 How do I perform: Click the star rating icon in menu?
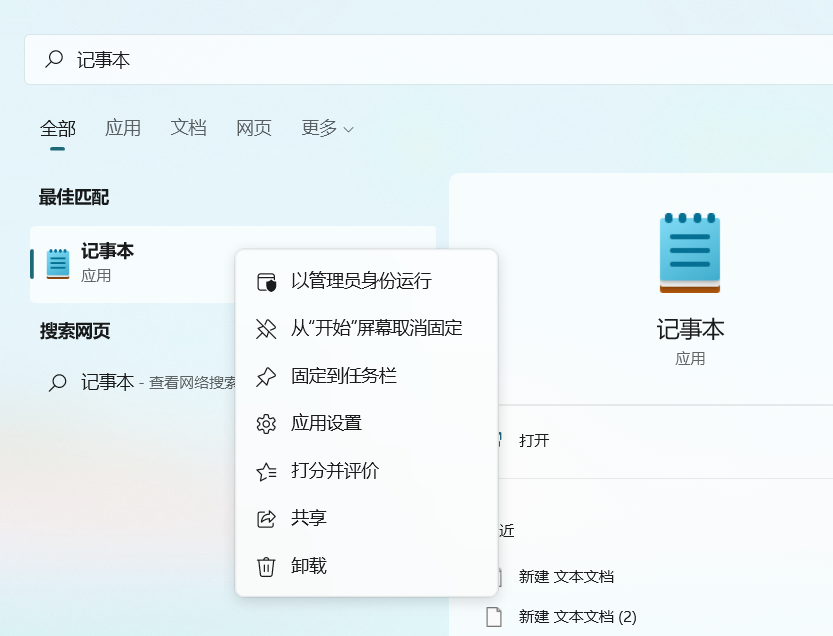click(266, 471)
